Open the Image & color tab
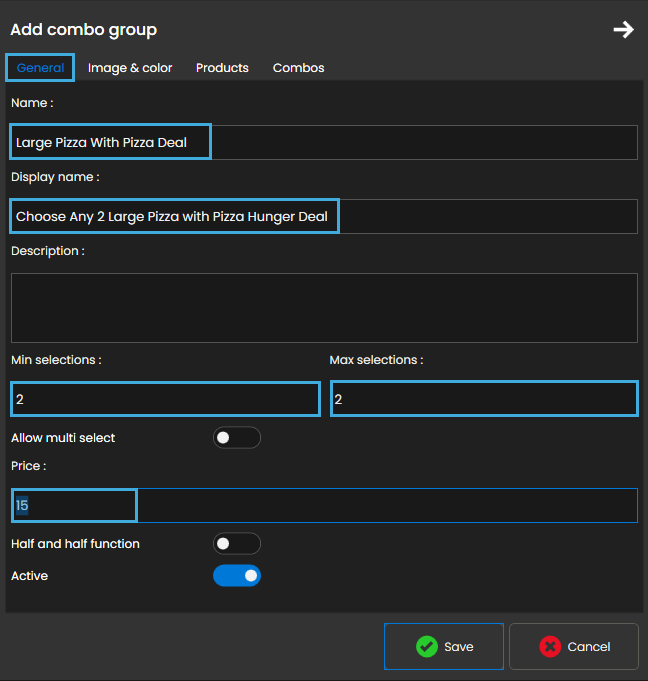This screenshot has height=681, width=648. [x=130, y=68]
